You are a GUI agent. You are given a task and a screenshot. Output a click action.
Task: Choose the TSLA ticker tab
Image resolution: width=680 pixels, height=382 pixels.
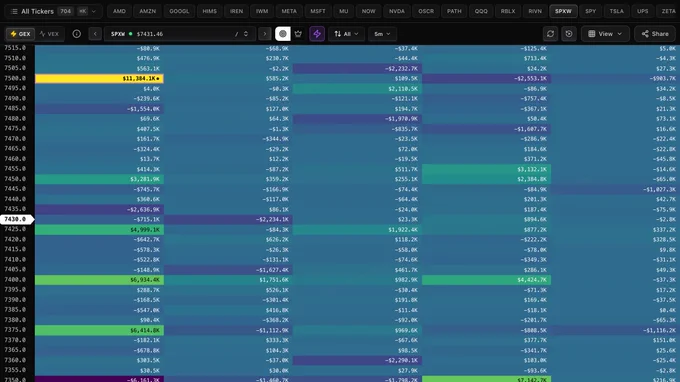[x=616, y=11]
